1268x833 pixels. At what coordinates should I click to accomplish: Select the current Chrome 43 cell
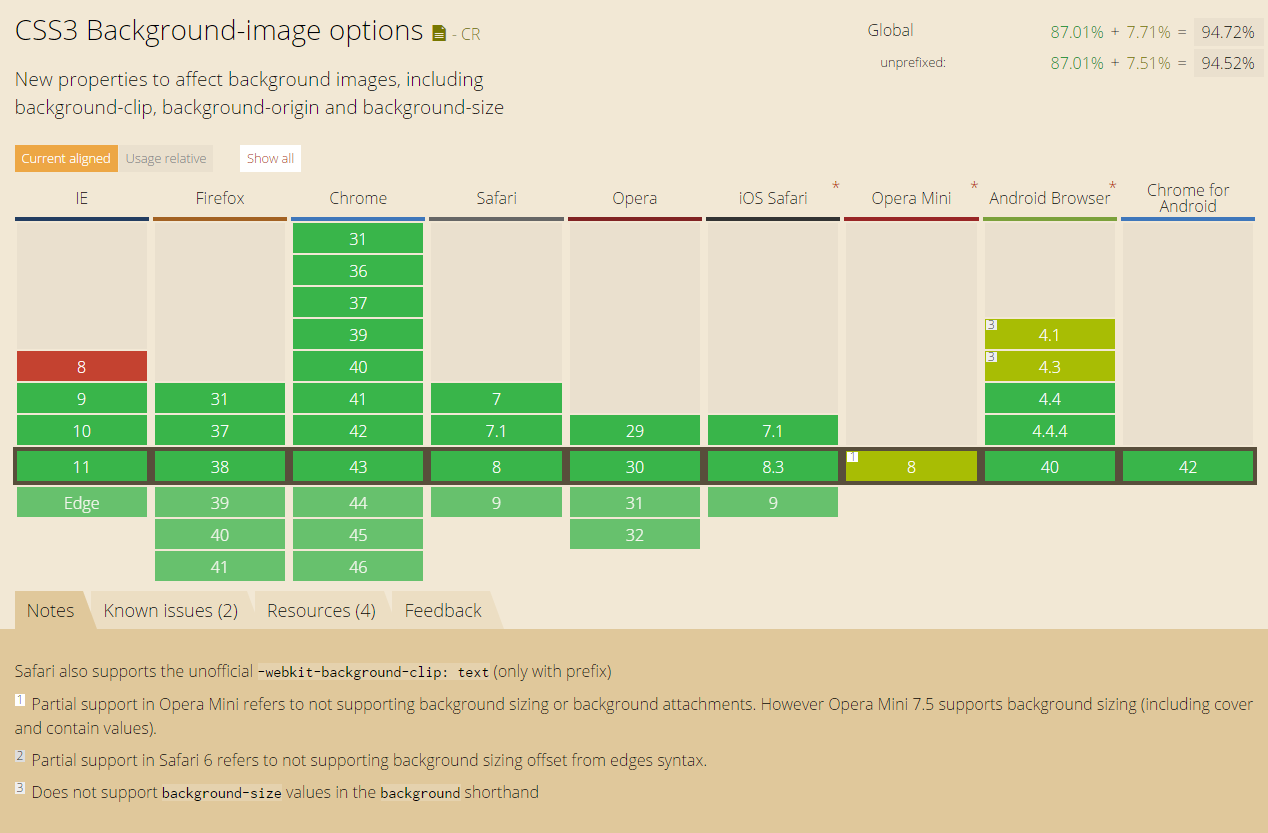tap(358, 467)
